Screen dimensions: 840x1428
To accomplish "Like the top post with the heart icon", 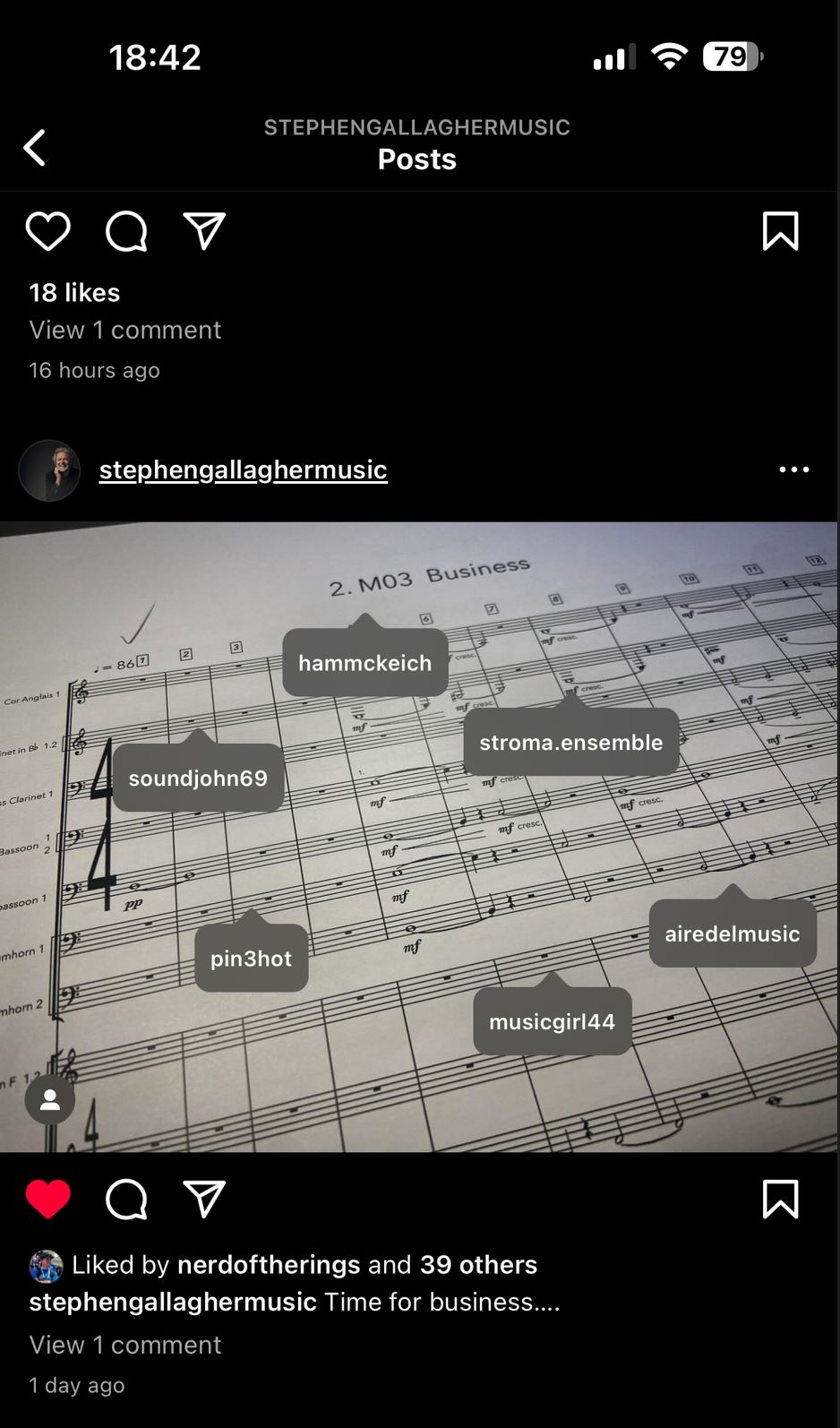I will pyautogui.click(x=47, y=231).
